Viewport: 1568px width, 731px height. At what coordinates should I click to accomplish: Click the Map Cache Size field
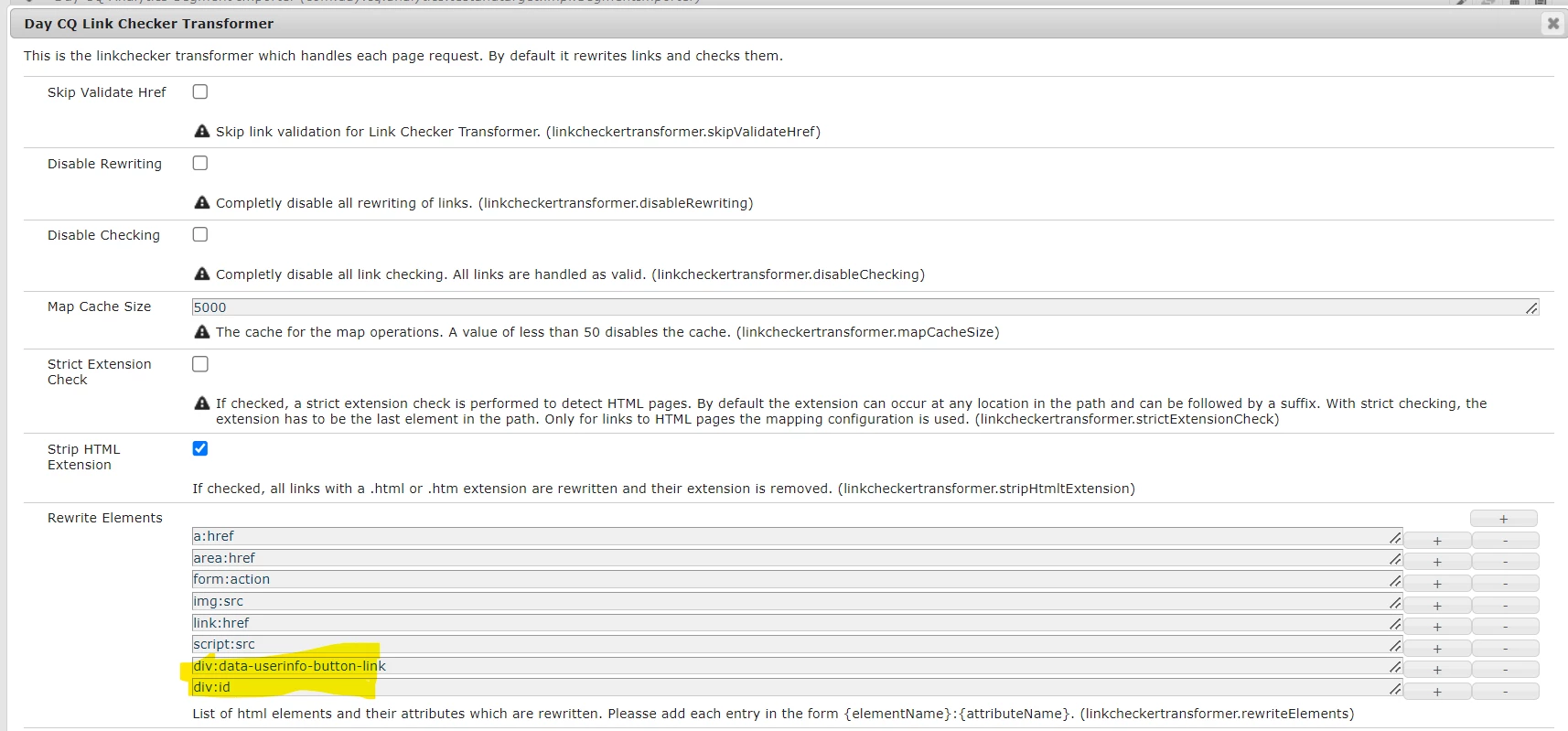[x=865, y=307]
